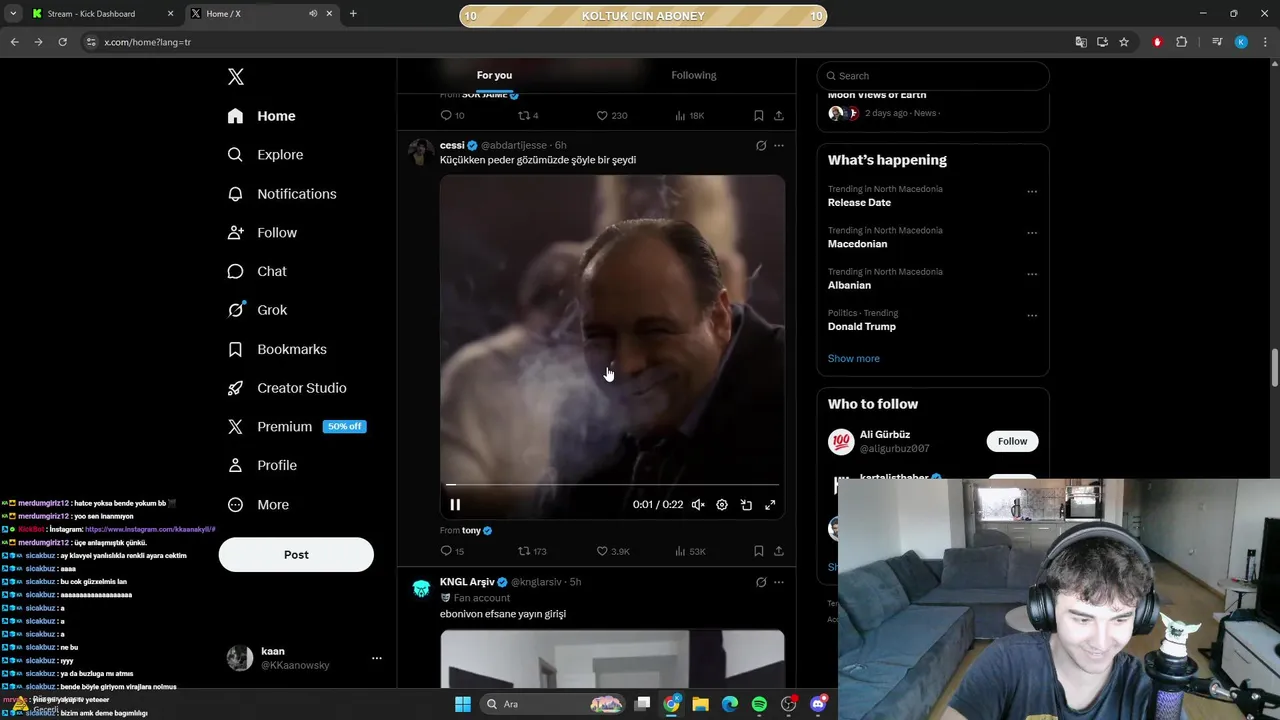Enter fullscreen for the video

click(770, 505)
